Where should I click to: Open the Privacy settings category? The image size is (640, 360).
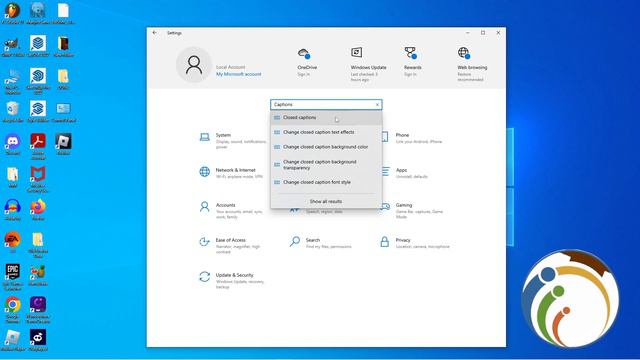[414, 243]
